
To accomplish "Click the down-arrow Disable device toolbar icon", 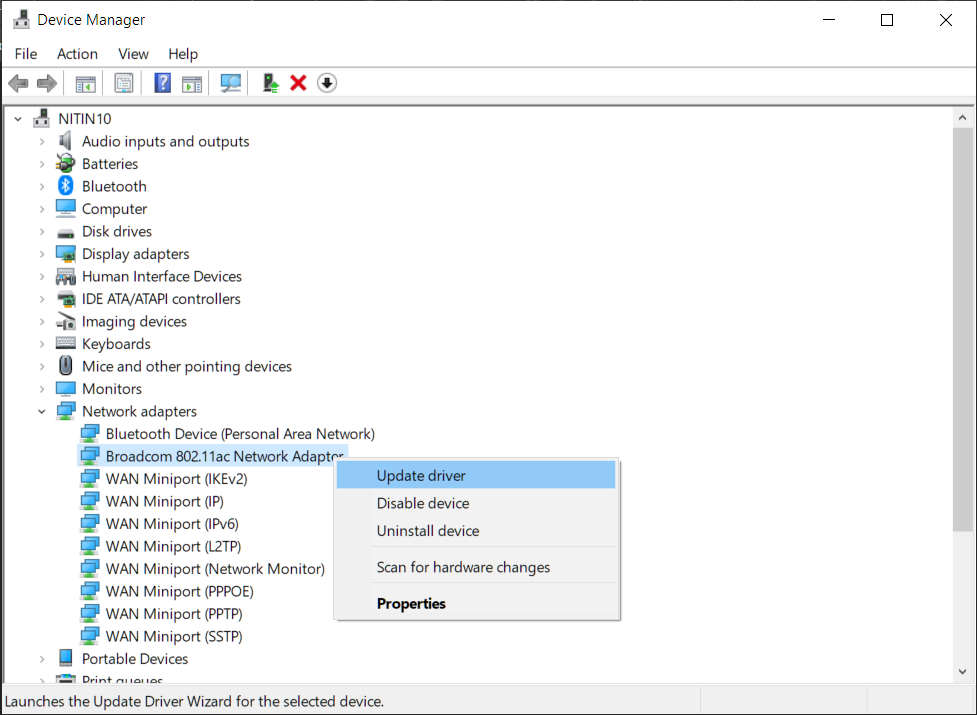I will click(x=327, y=83).
